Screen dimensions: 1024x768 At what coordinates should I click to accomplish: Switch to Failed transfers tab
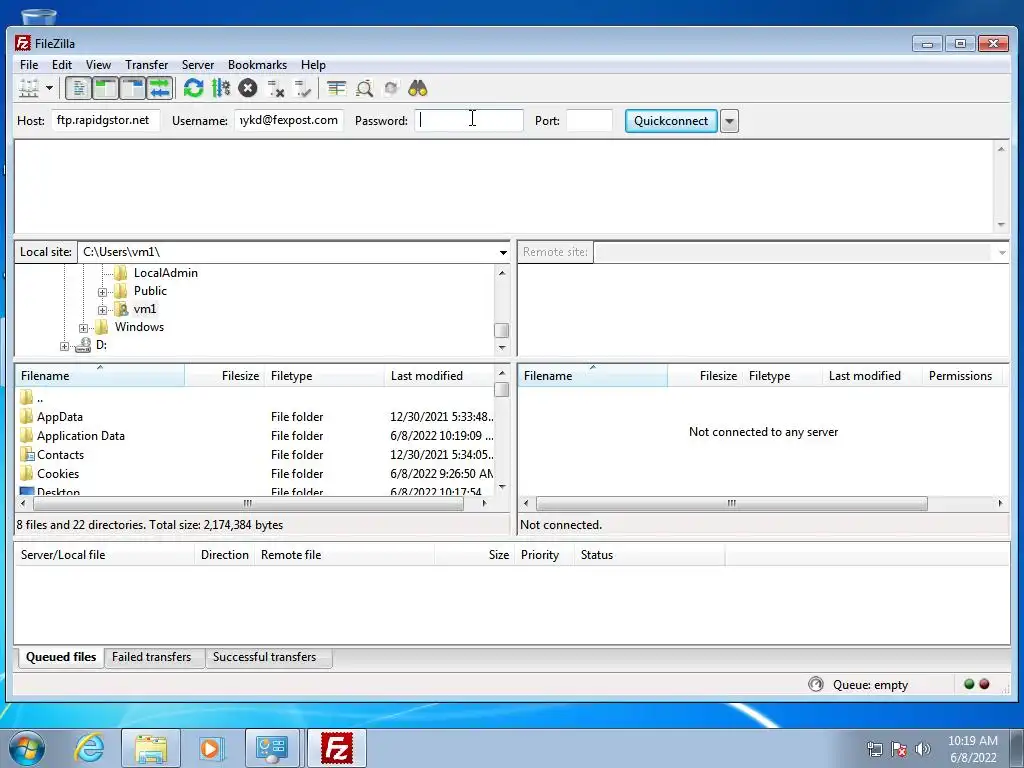coord(152,657)
